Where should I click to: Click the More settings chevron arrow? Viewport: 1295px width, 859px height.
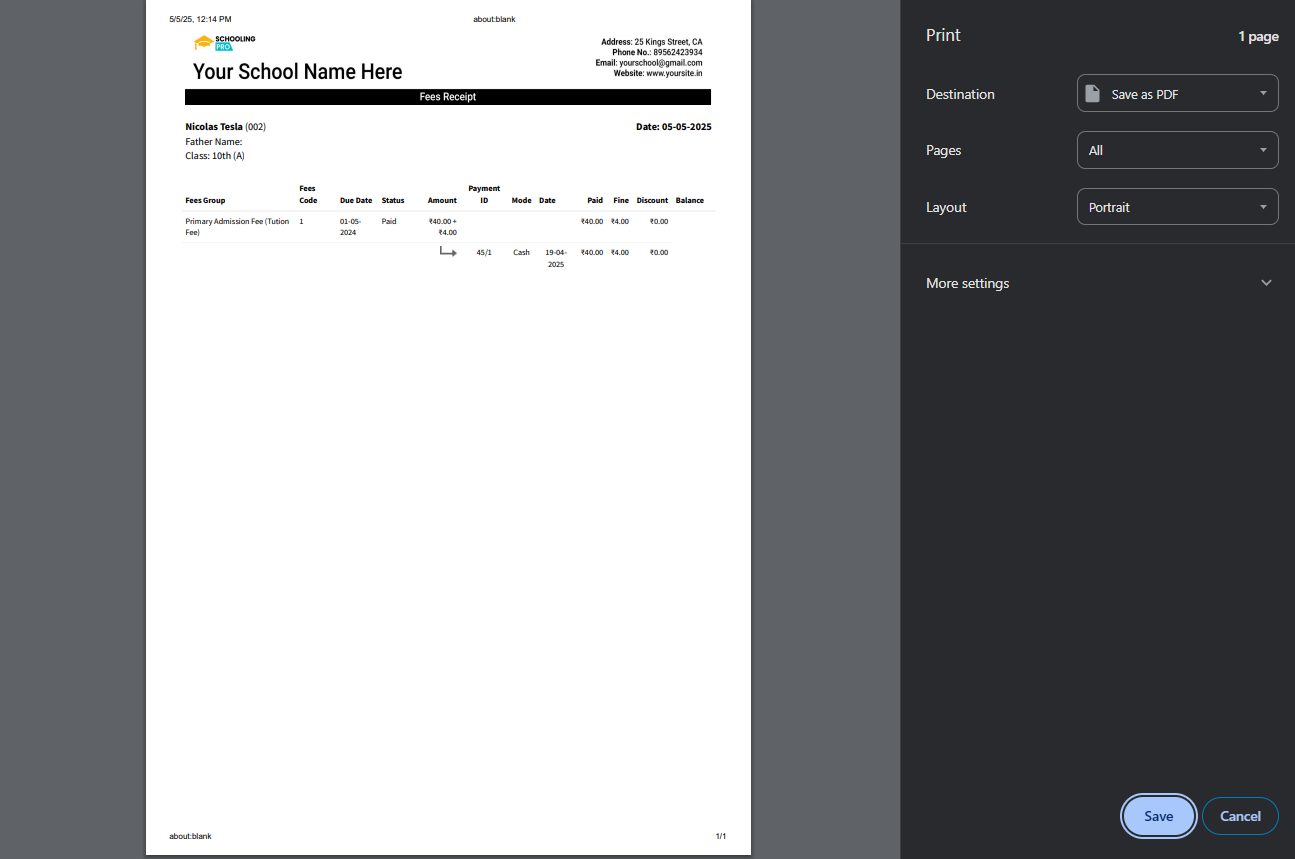coord(1266,283)
